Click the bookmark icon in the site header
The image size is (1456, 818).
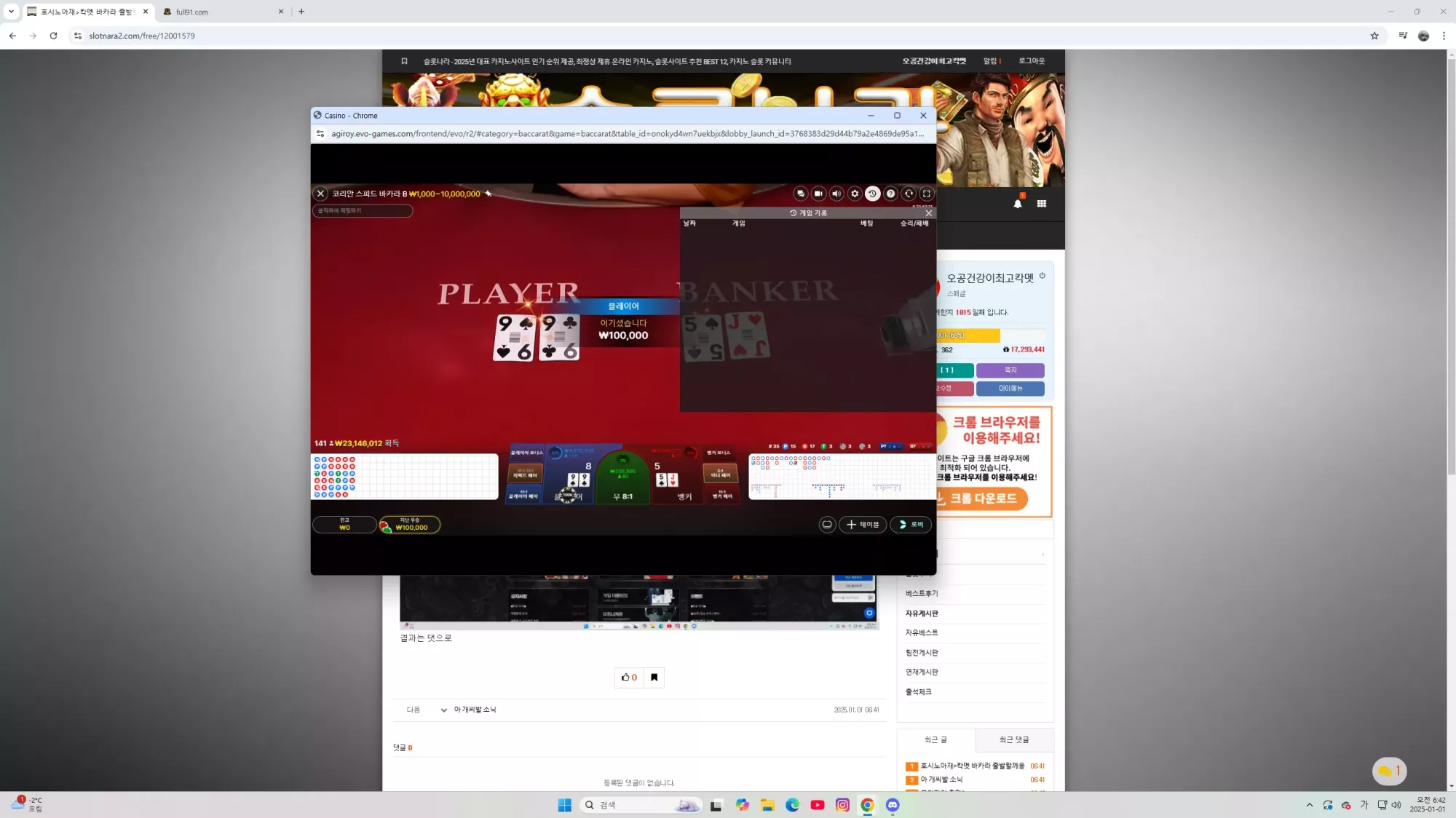click(x=404, y=61)
